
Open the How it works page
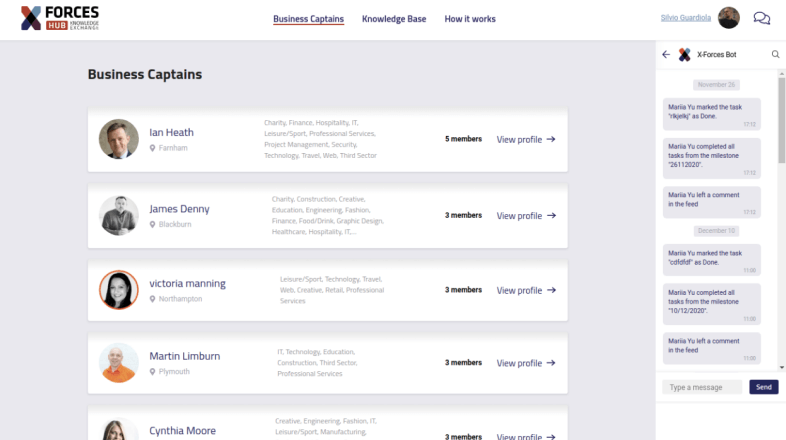tap(470, 19)
